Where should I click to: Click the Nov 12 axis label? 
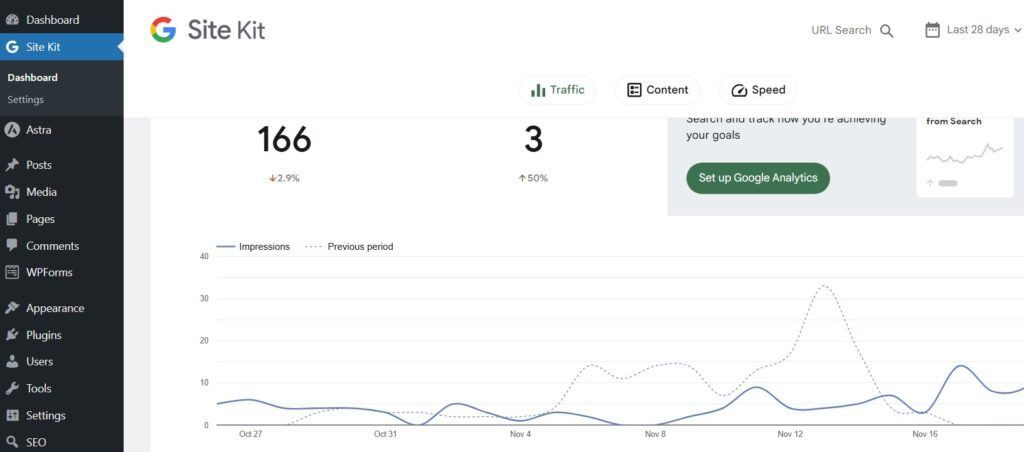click(790, 434)
